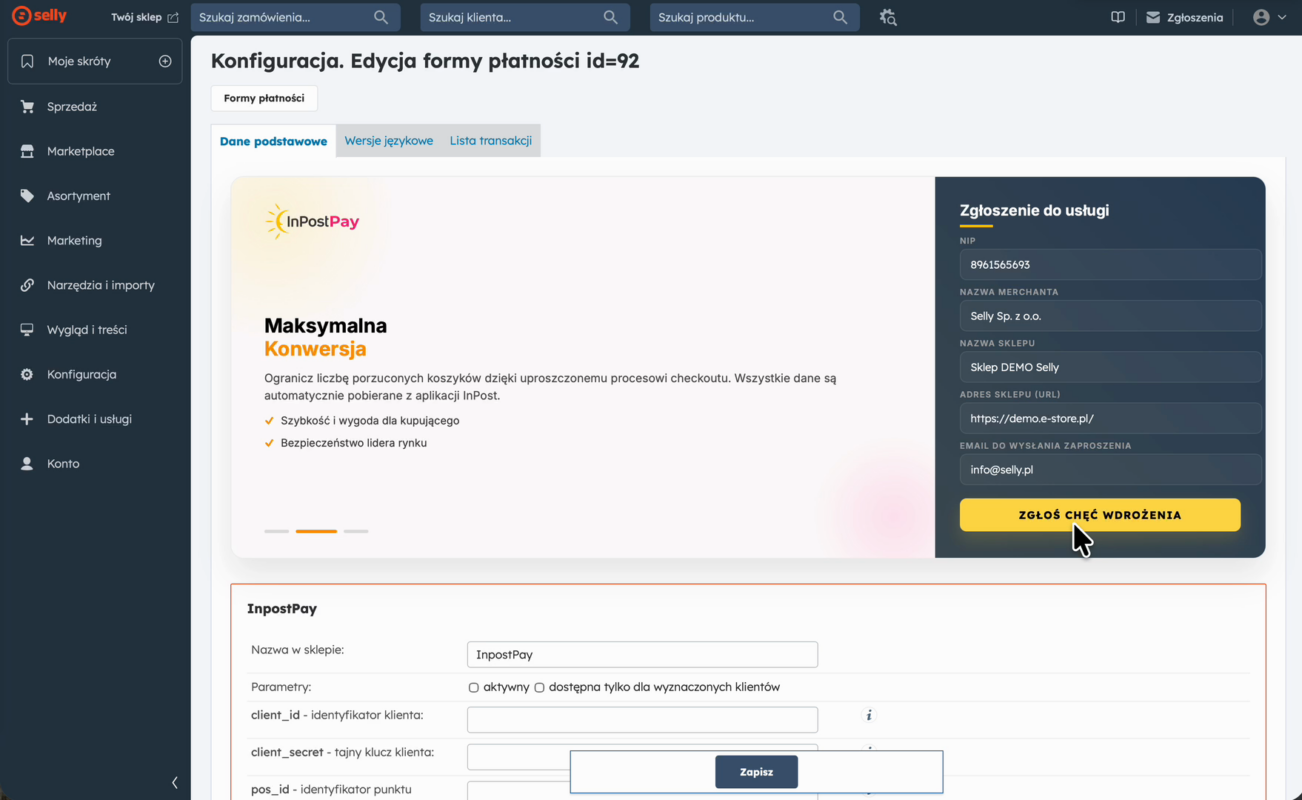This screenshot has height=800, width=1302.
Task: Add a shortcut with the plus icon
Action: click(165, 61)
